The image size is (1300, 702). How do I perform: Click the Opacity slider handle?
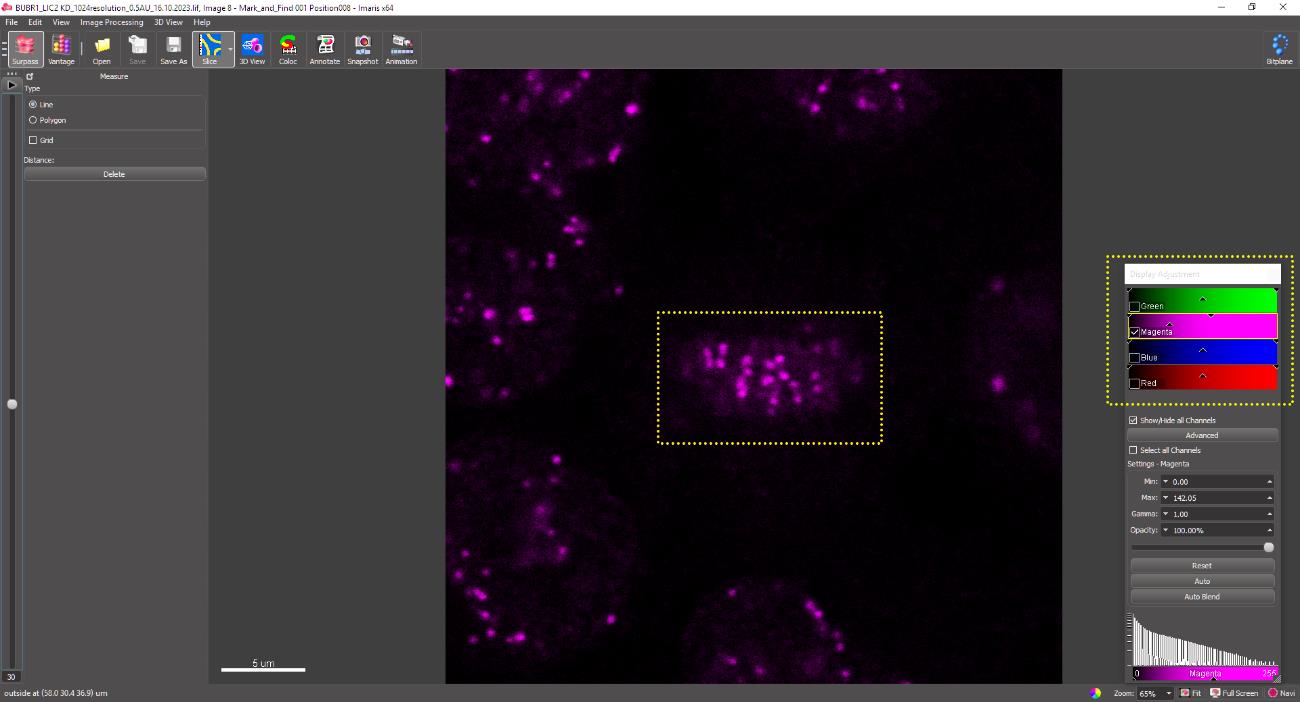click(x=1268, y=547)
